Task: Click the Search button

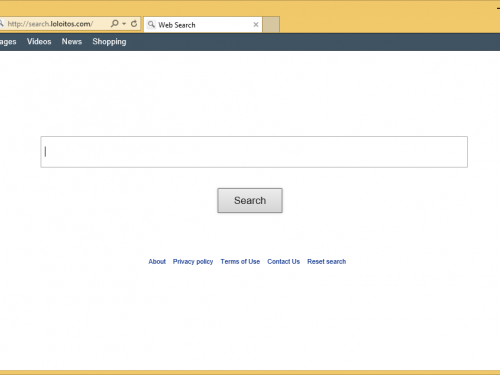Action: coord(250,200)
